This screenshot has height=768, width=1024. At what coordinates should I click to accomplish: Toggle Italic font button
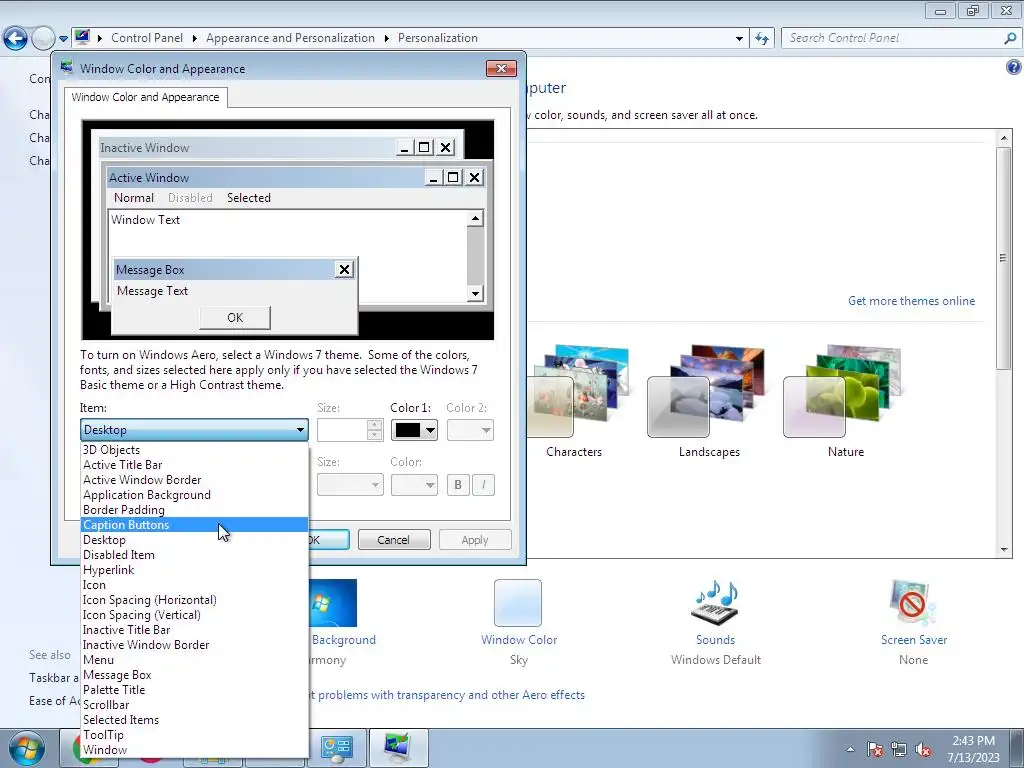click(483, 485)
